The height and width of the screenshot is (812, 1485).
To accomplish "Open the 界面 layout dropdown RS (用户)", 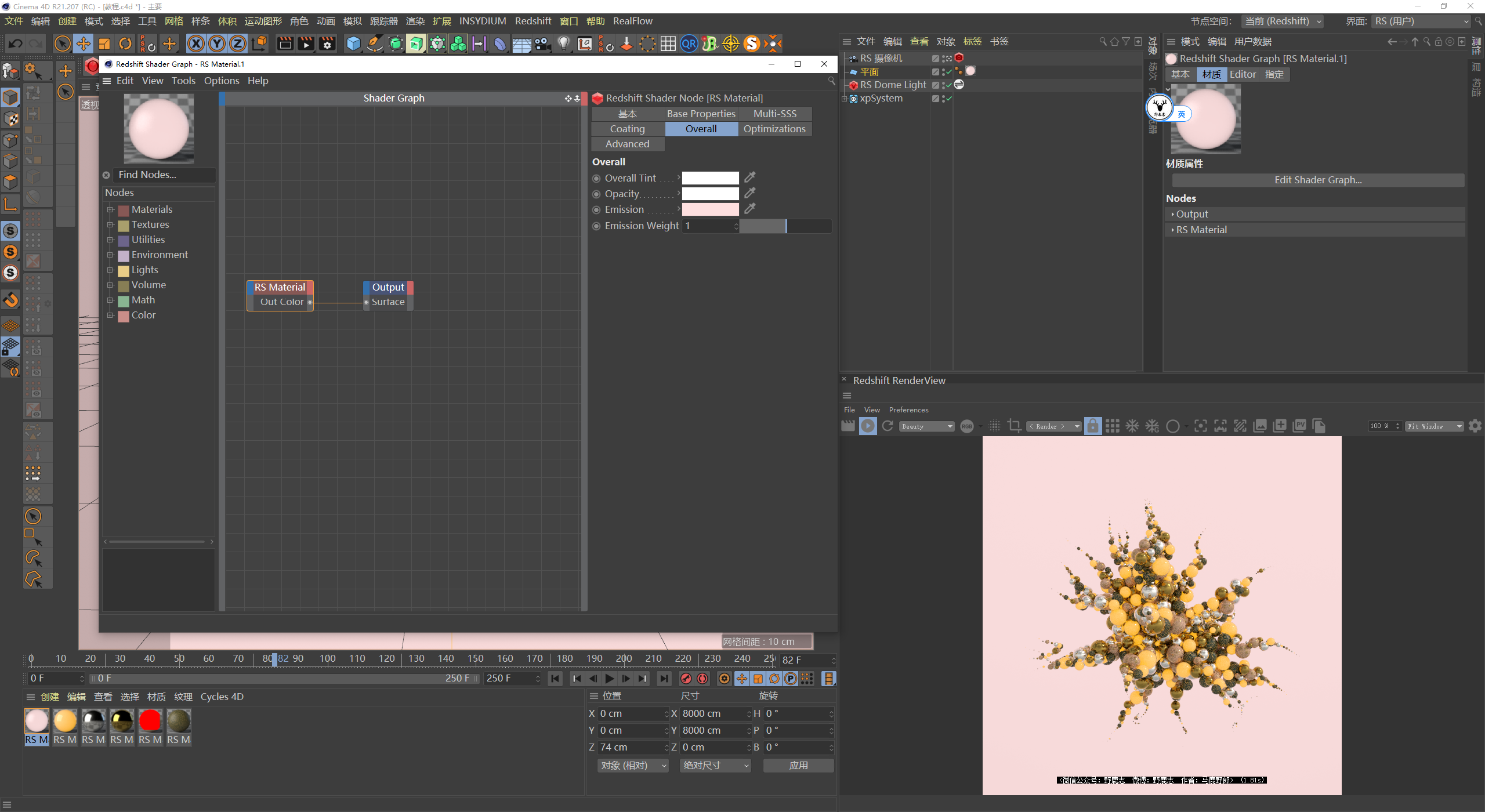I will click(1421, 21).
